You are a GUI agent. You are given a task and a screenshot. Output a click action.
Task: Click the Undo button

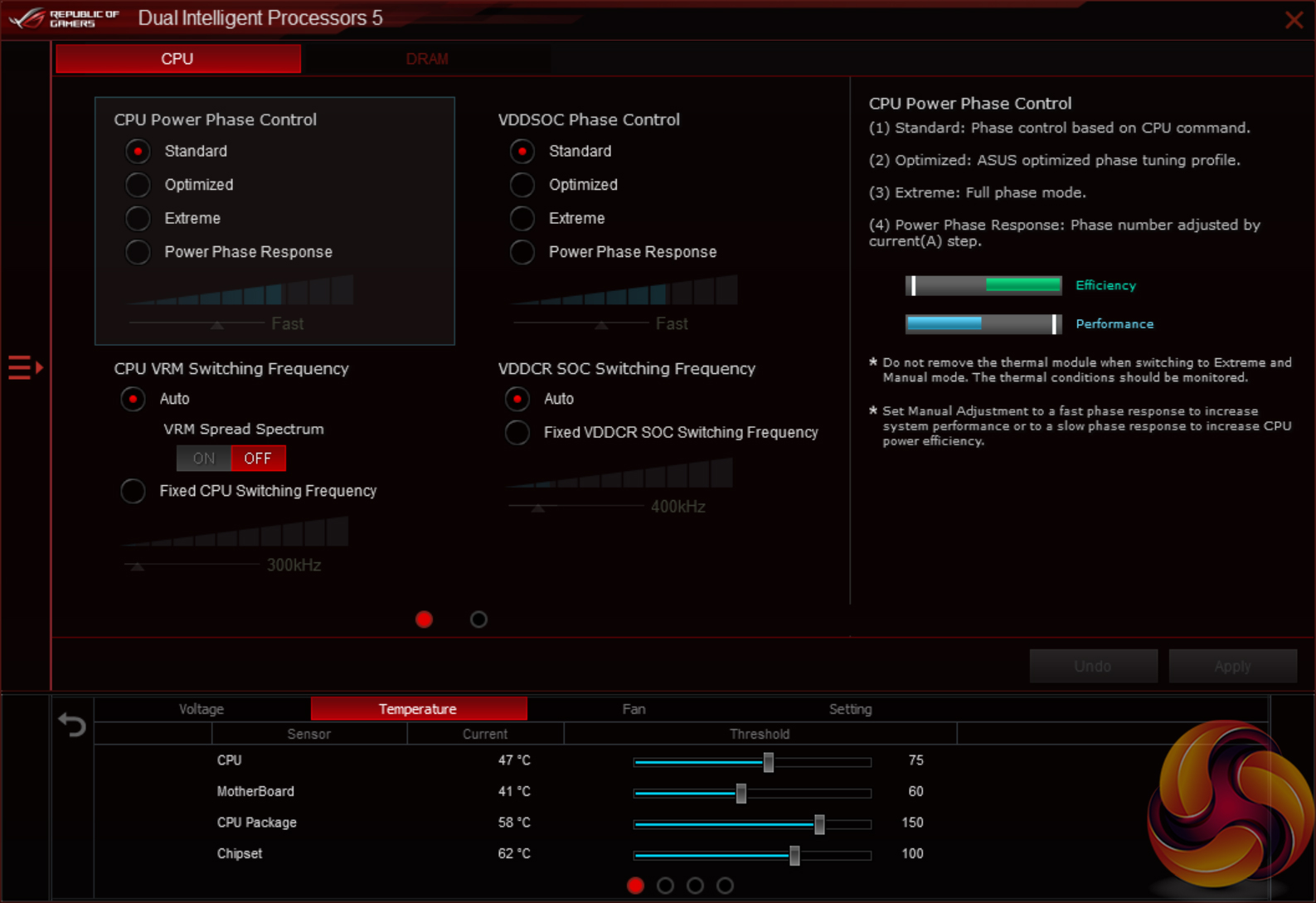click(x=1093, y=666)
